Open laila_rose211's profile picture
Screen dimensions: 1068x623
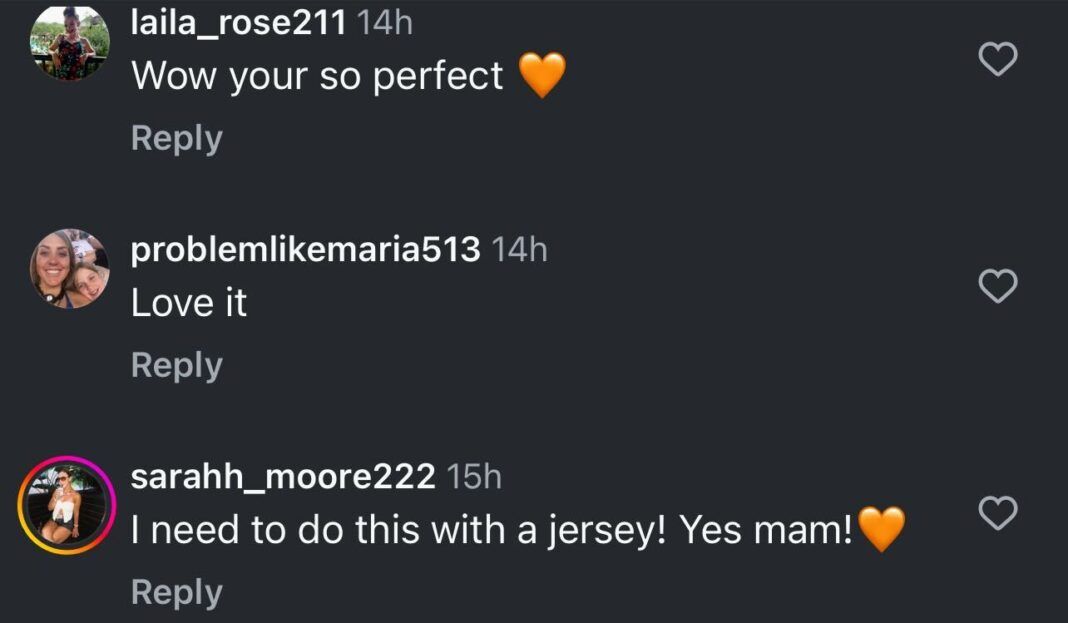69,42
